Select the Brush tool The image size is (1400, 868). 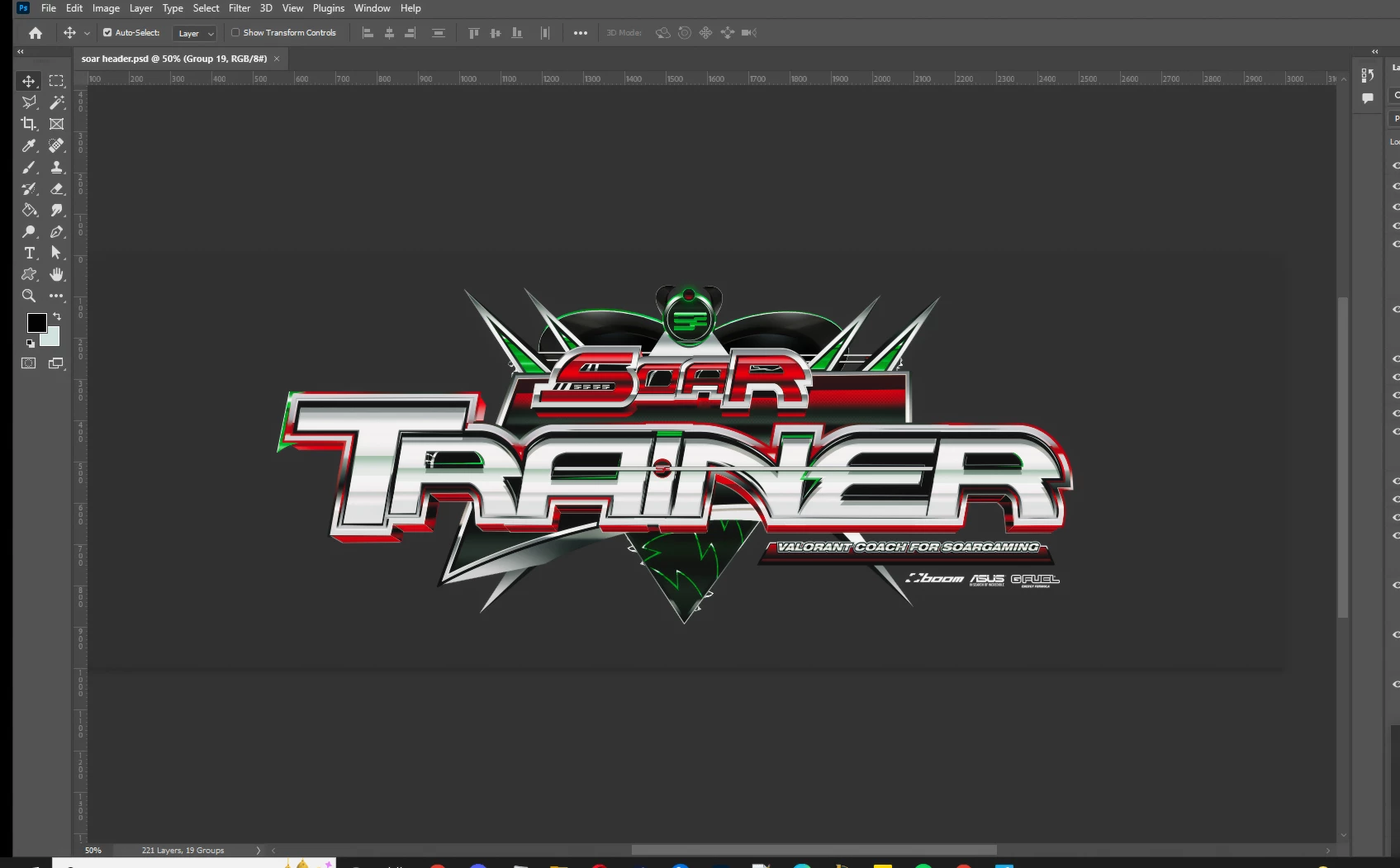pos(29,167)
